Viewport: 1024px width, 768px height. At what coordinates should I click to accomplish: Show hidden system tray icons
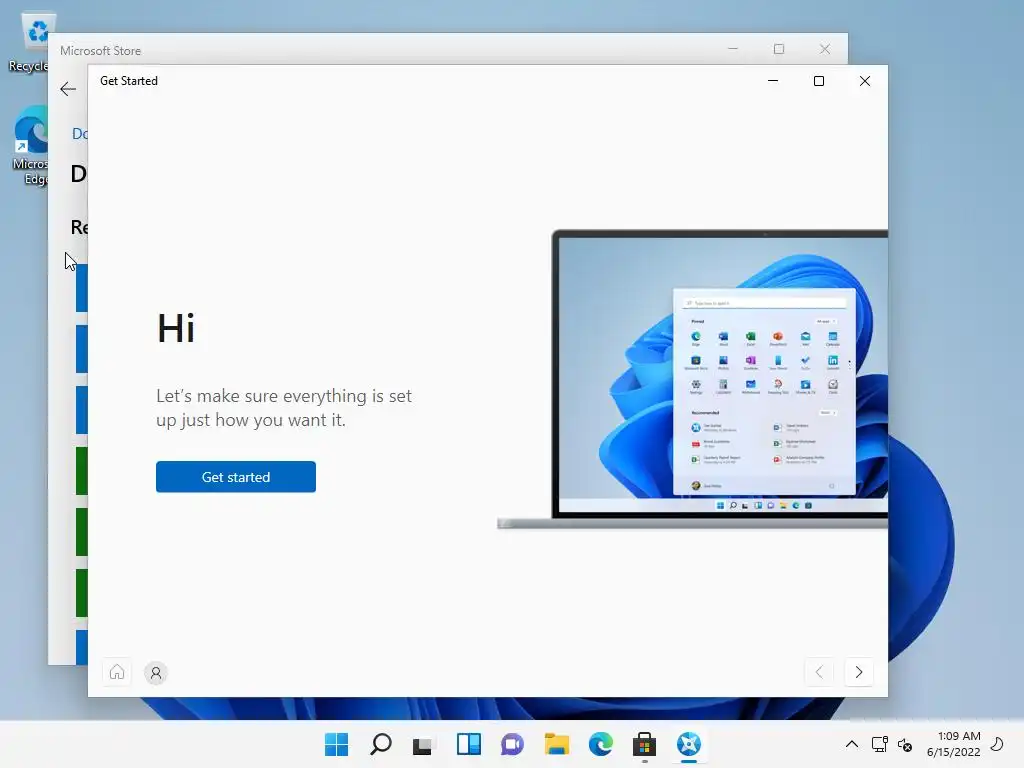tap(852, 744)
